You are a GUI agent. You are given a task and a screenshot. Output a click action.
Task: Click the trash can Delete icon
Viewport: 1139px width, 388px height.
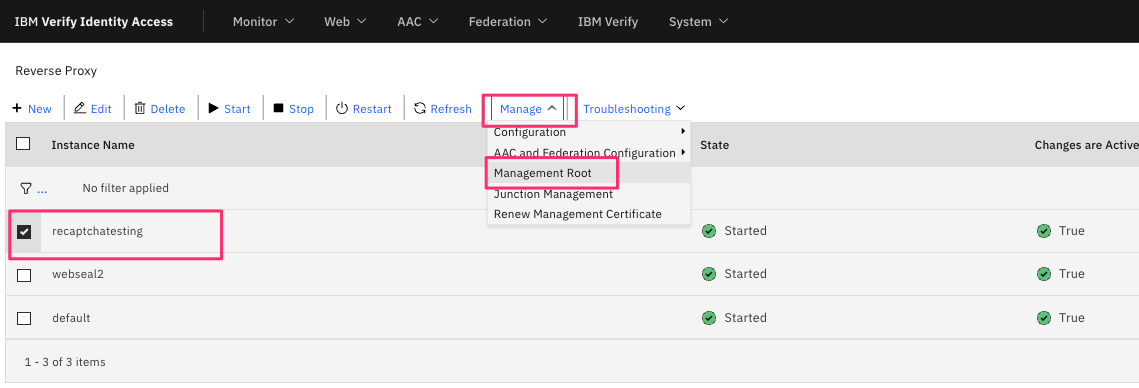click(139, 108)
